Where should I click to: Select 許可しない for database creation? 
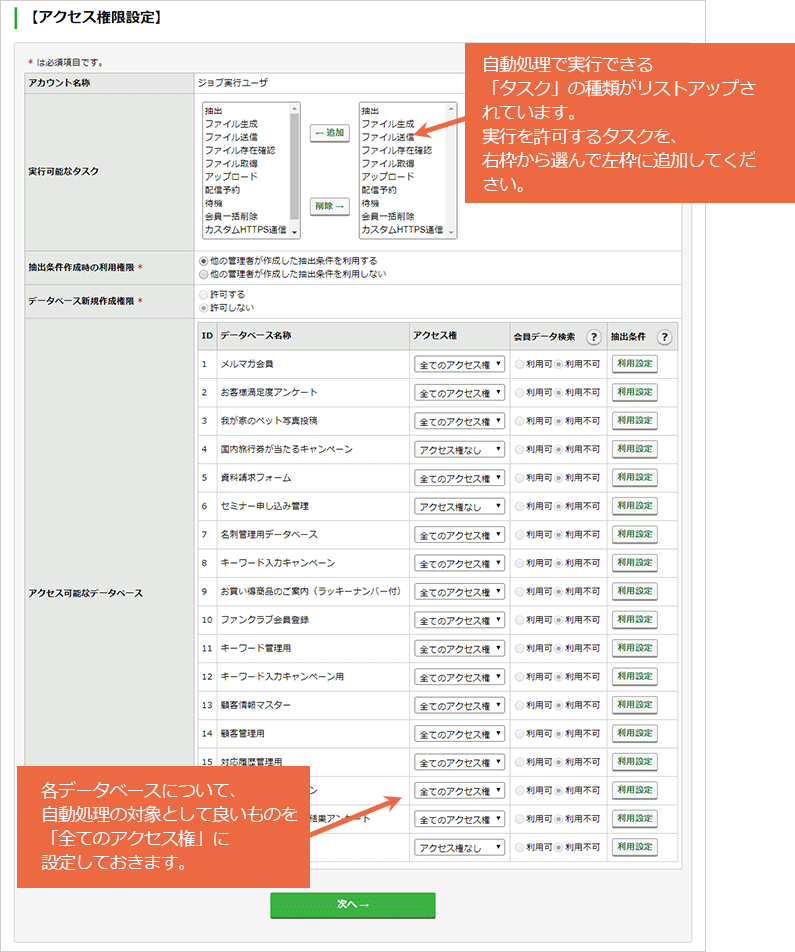203,308
